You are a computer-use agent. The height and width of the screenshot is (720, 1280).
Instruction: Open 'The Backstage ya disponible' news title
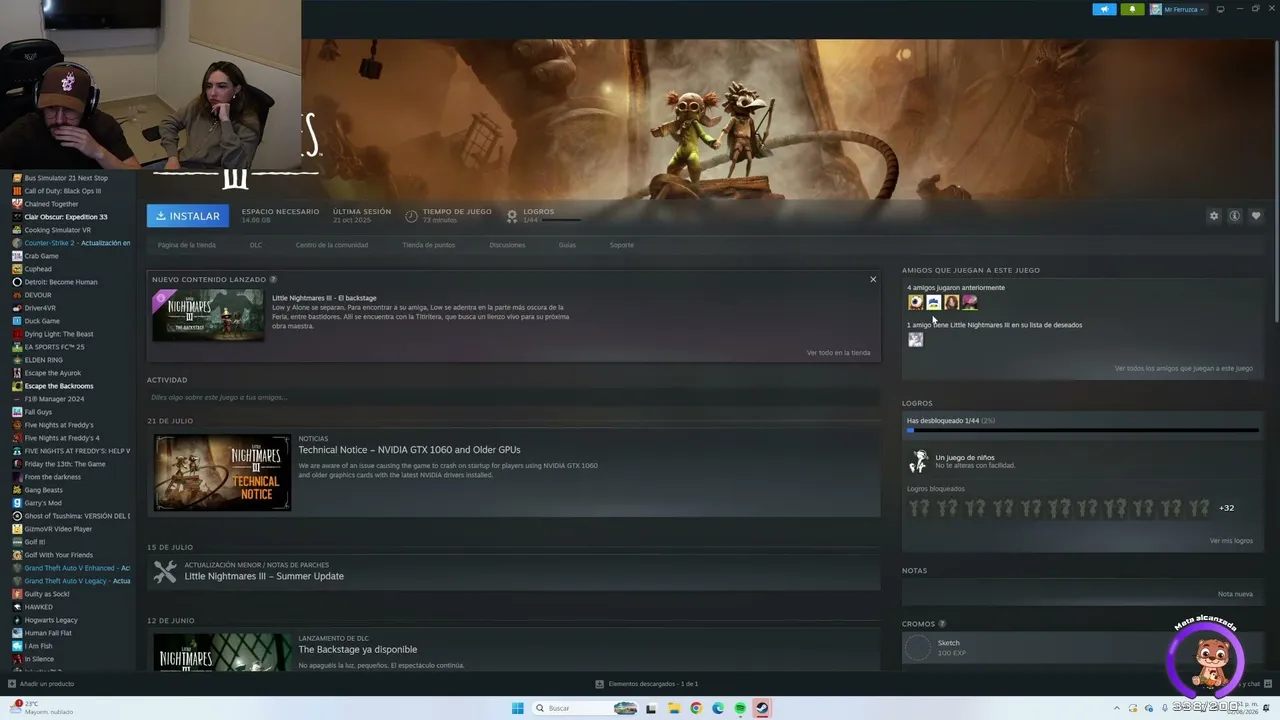[358, 650]
